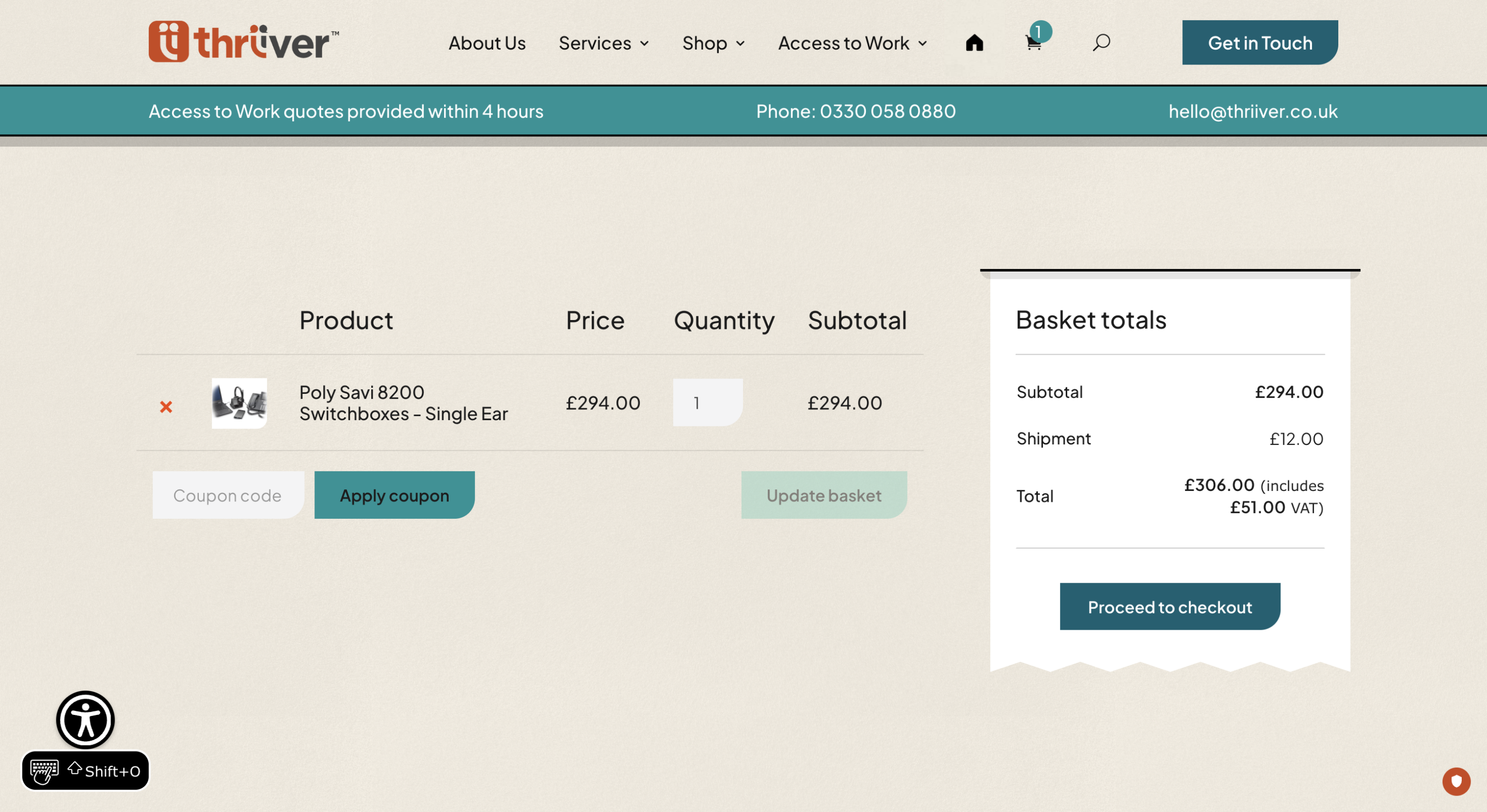Proceed to checkout
Screen dimensions: 1487x812
[1170, 606]
